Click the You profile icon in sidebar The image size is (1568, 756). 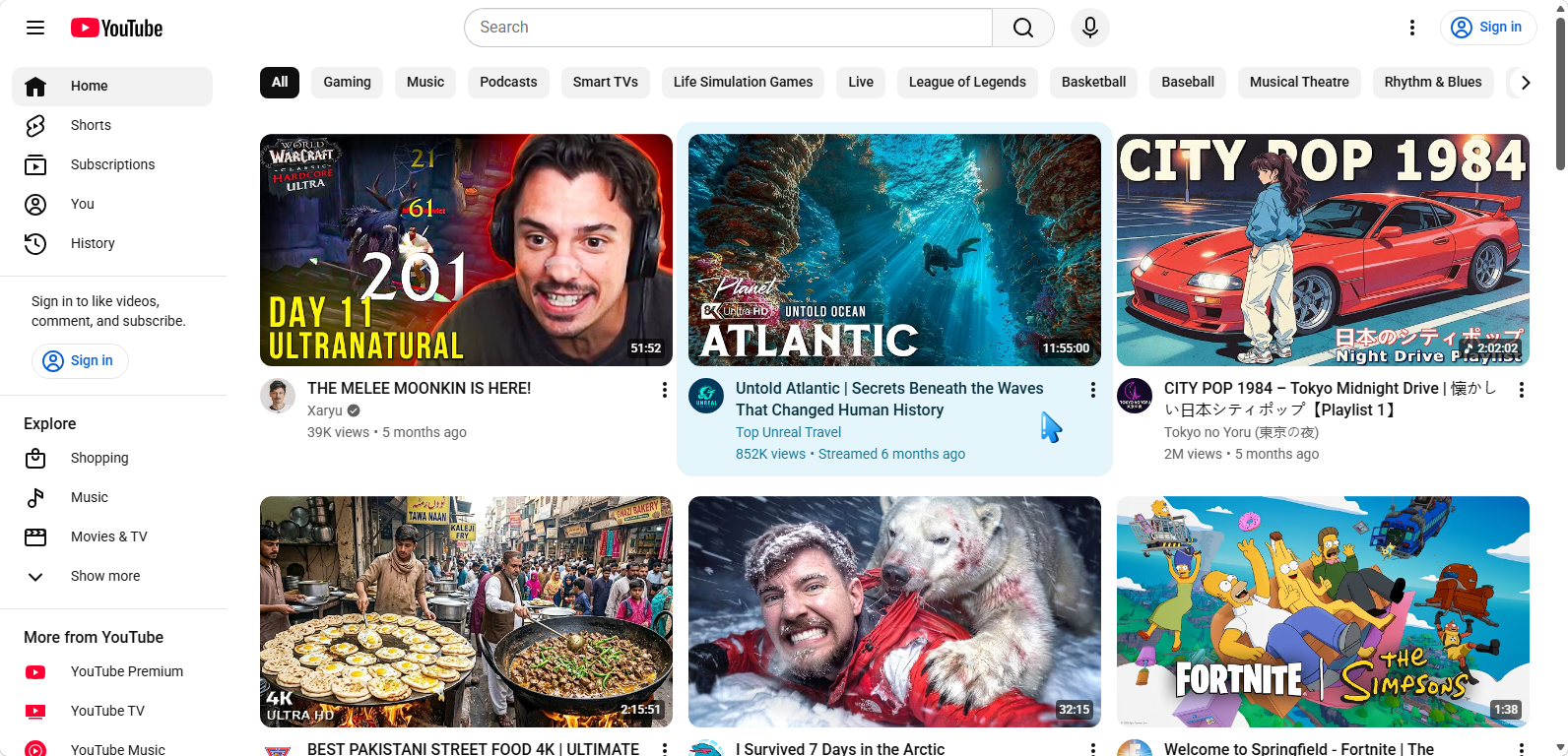pyautogui.click(x=35, y=204)
